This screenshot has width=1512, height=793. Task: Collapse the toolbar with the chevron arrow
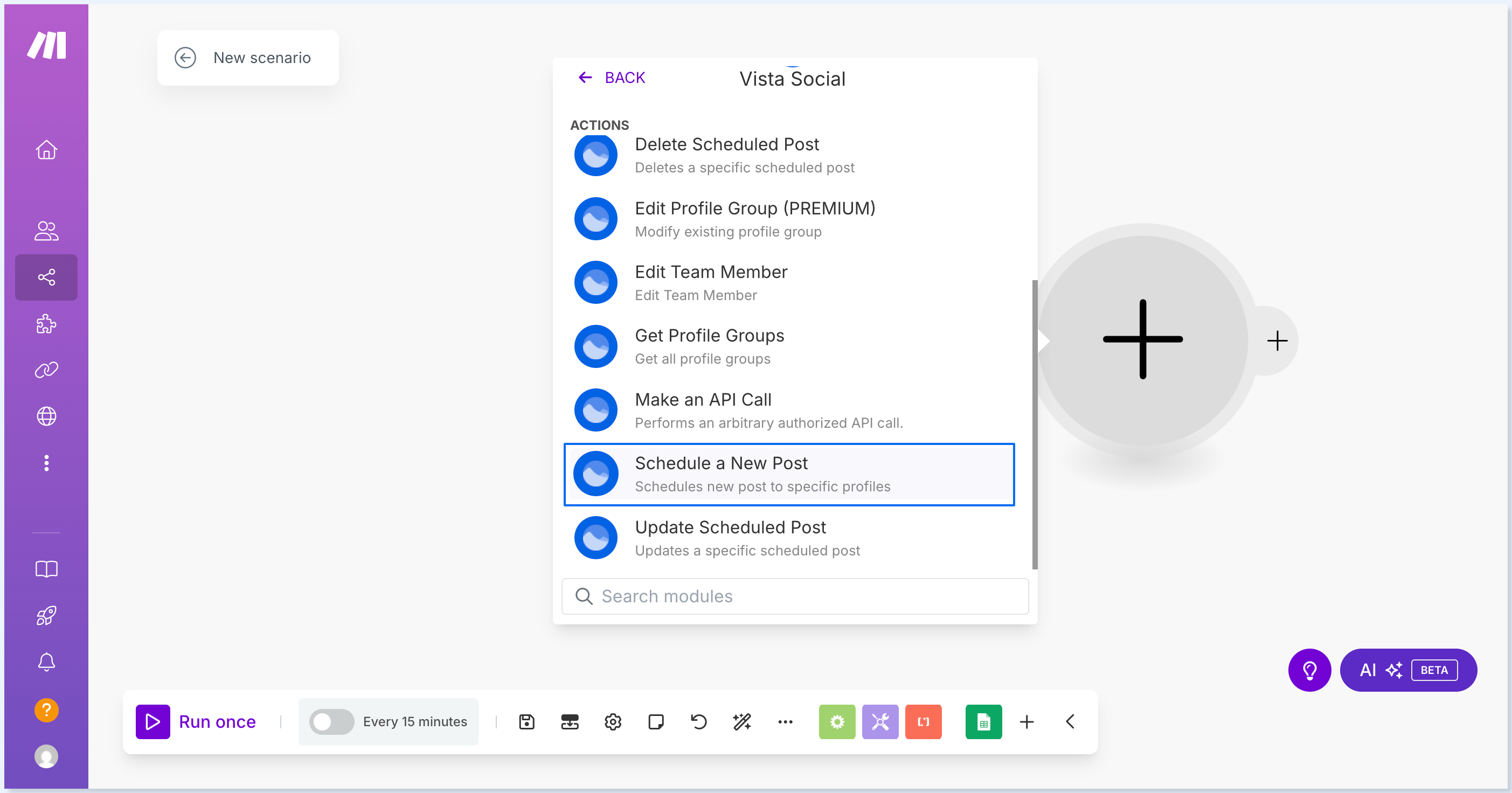tap(1070, 722)
